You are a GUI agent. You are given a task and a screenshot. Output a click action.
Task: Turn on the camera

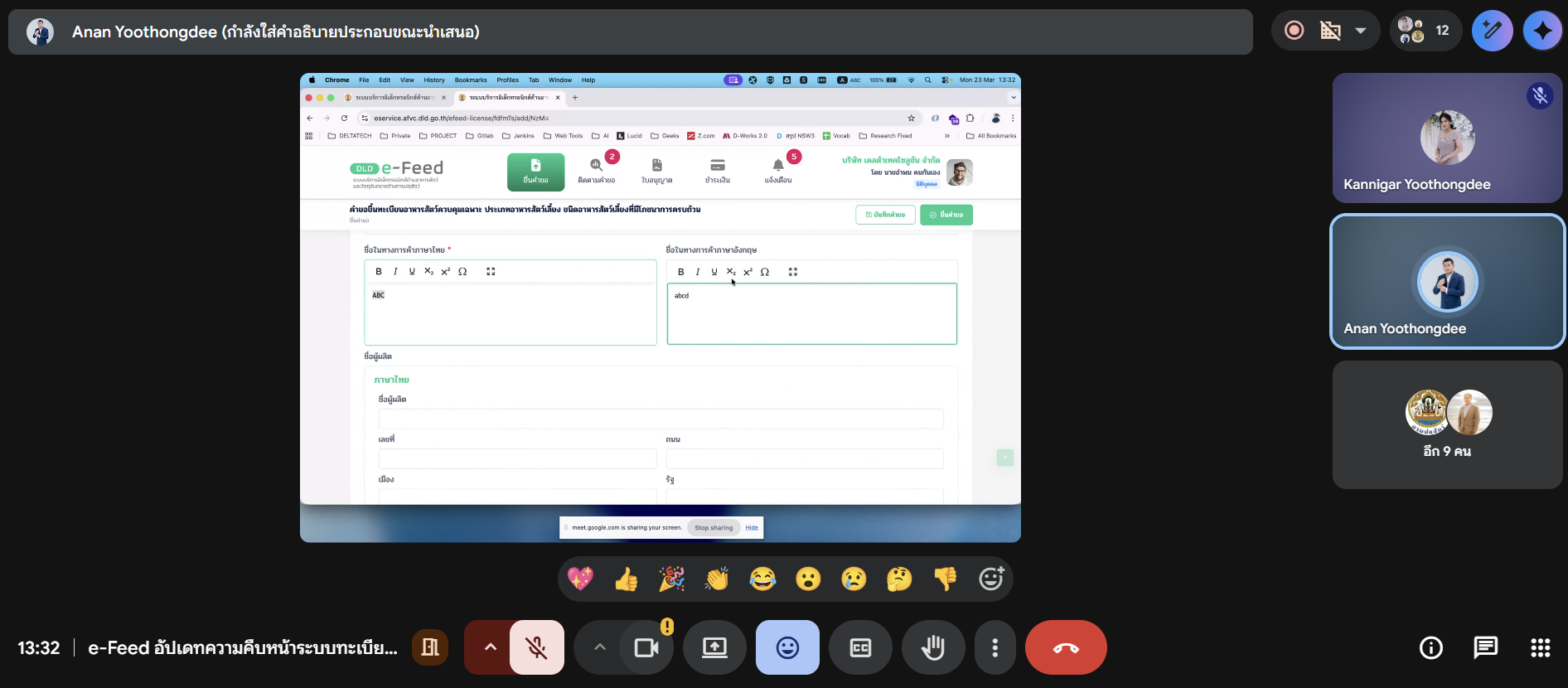pos(646,647)
